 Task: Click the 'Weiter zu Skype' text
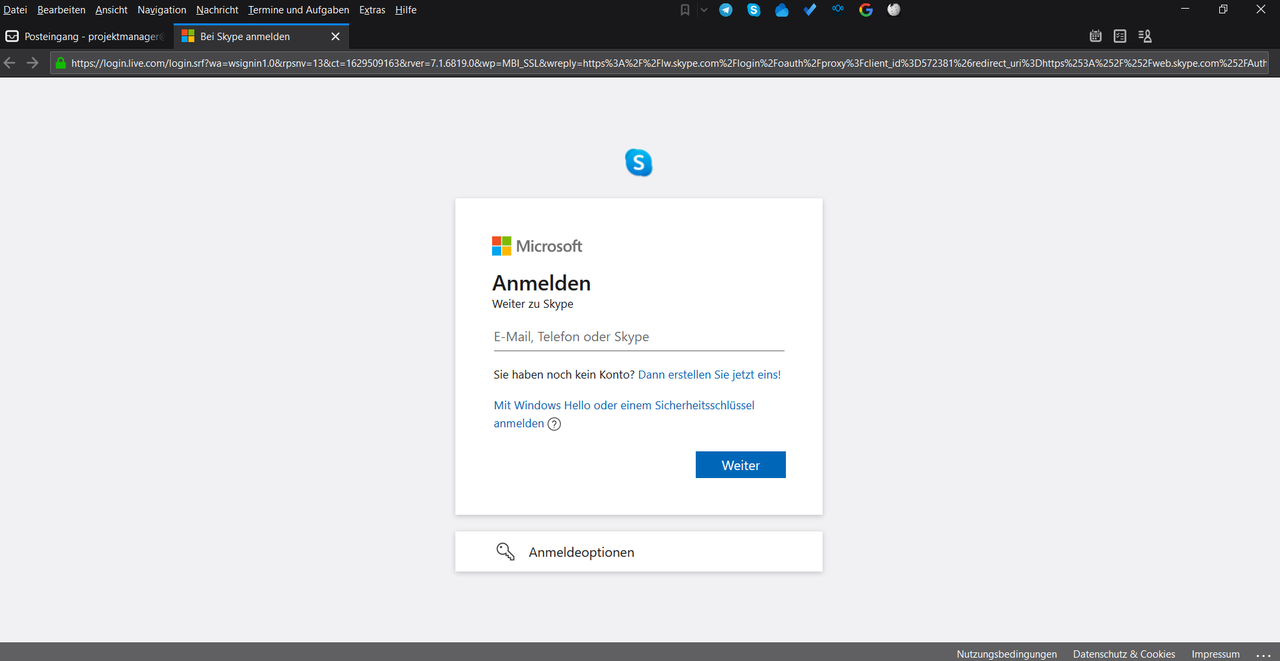pos(533,304)
